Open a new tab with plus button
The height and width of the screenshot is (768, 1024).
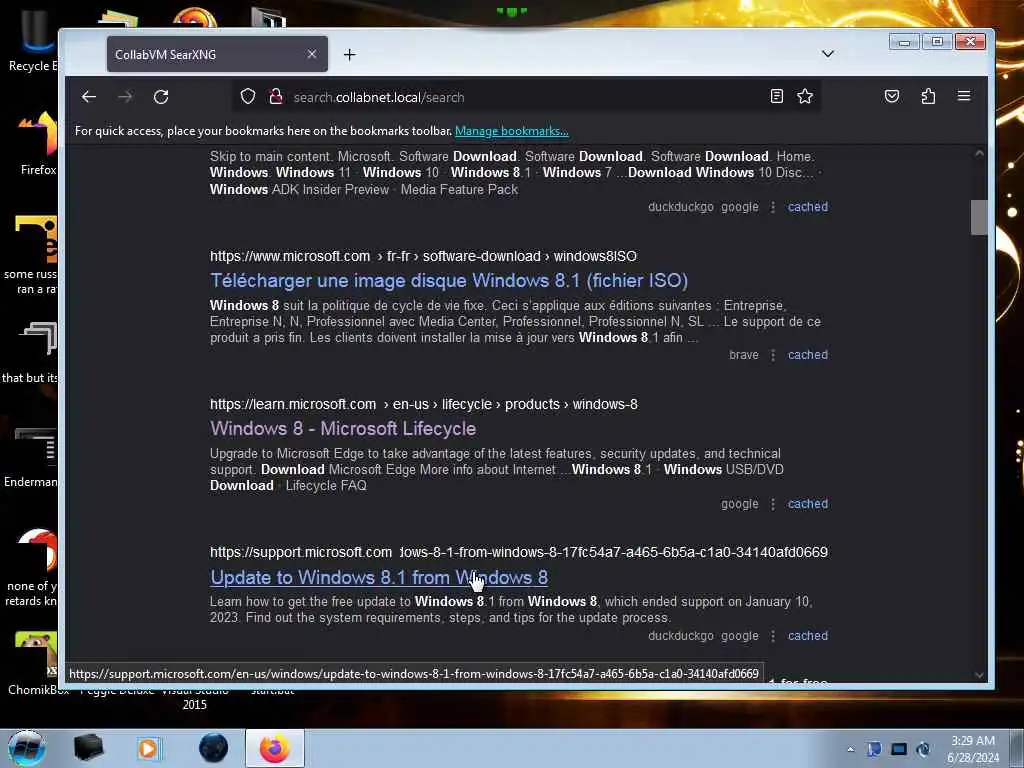[349, 55]
